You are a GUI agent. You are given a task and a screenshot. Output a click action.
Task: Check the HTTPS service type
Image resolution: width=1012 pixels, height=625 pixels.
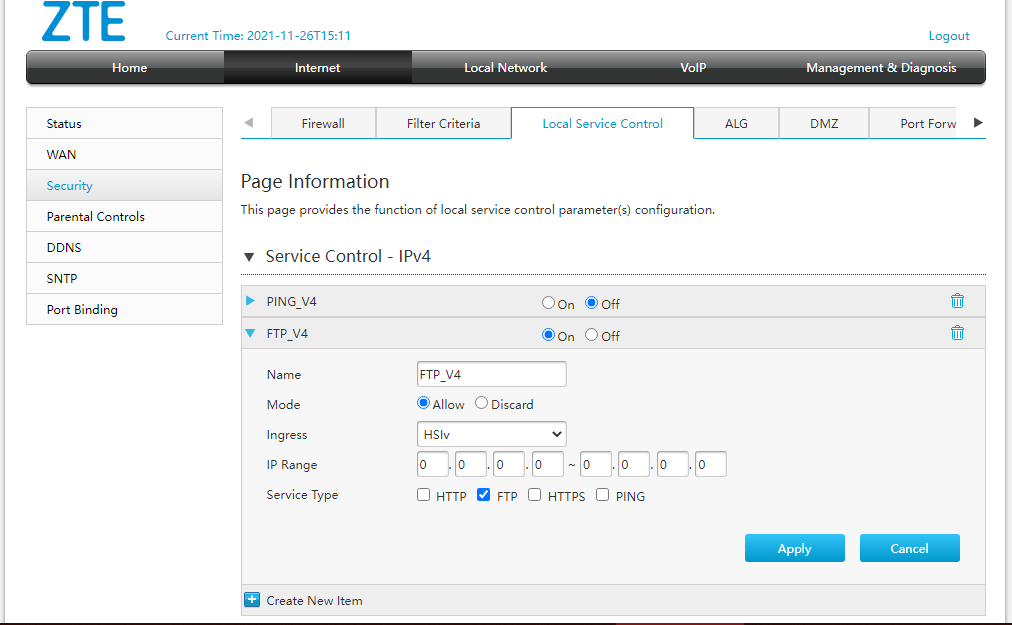tap(535, 495)
